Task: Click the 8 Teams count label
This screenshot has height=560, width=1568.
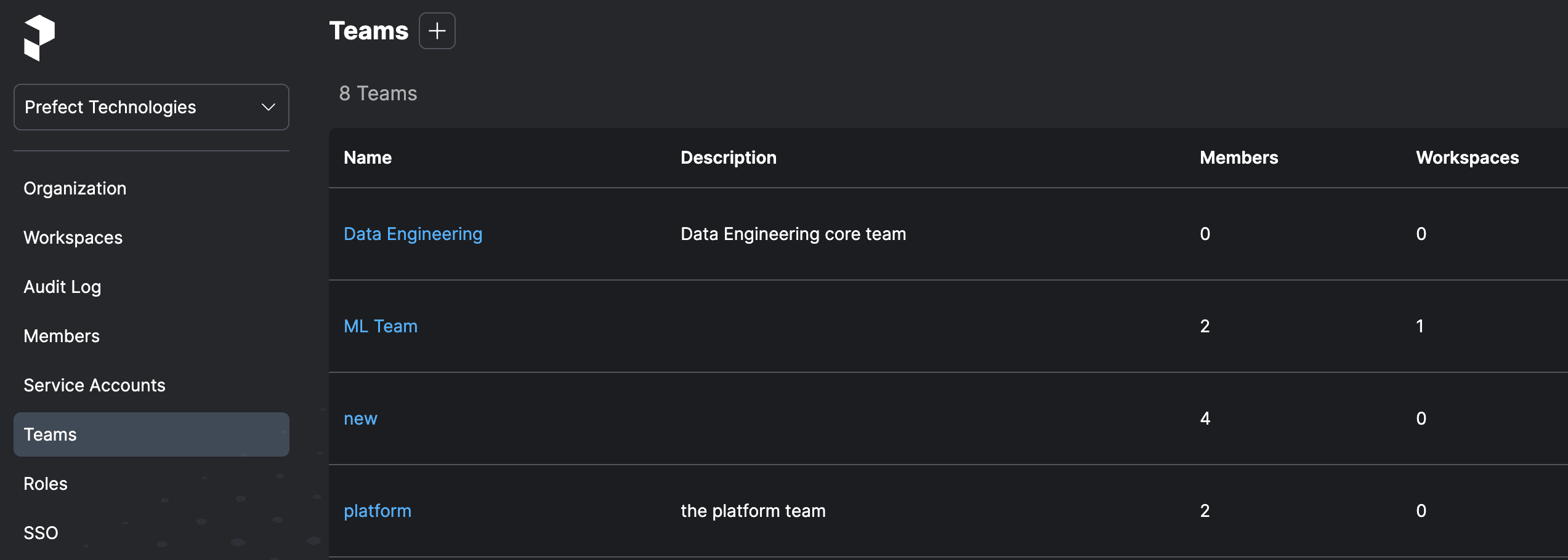Action: tap(378, 94)
